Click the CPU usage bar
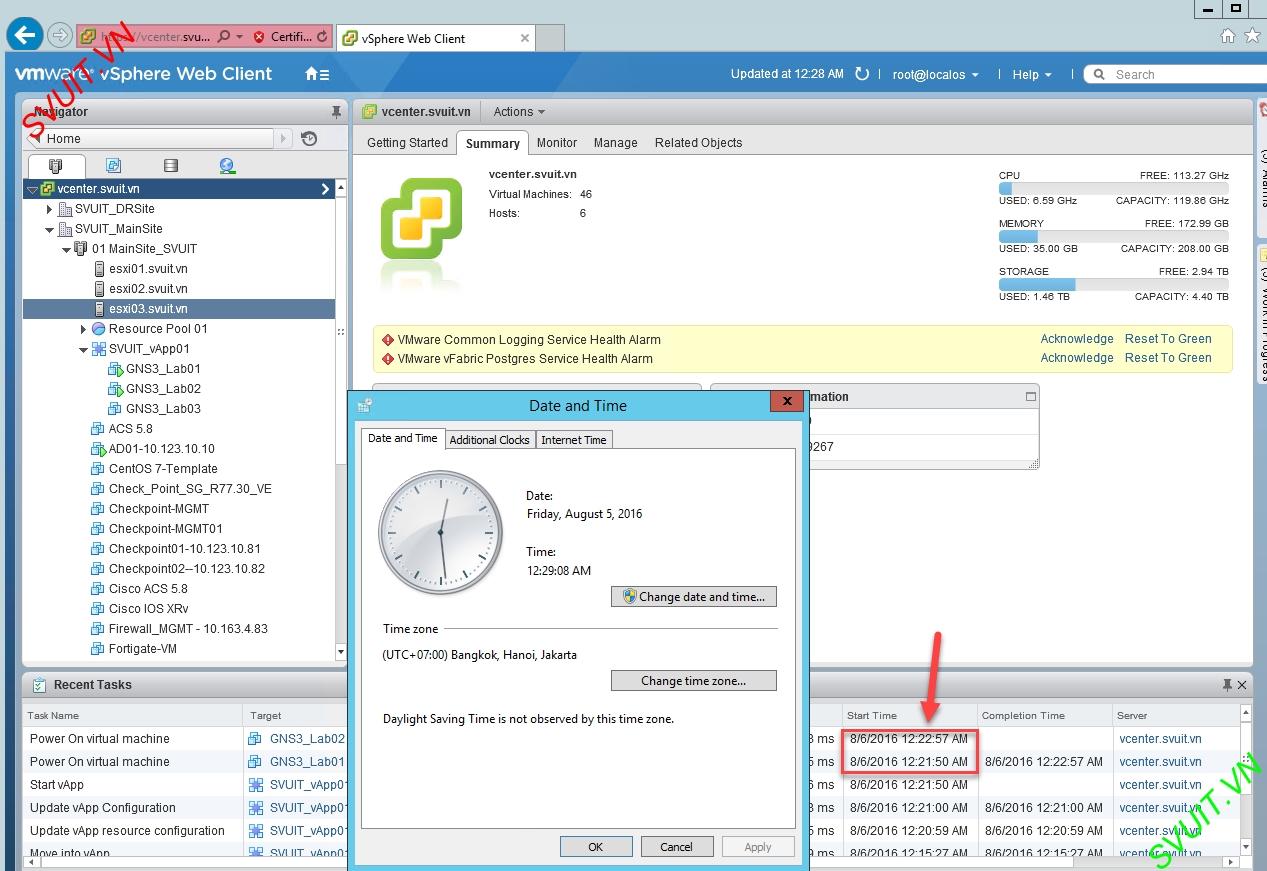This screenshot has height=871, width=1267. [1113, 188]
